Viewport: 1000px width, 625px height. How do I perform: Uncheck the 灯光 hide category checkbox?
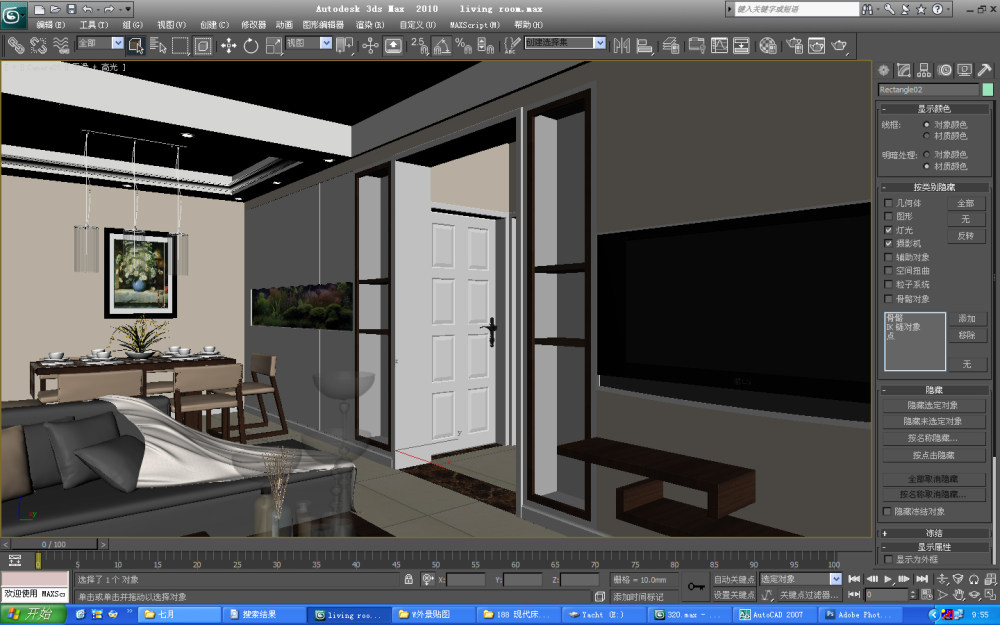[888, 230]
